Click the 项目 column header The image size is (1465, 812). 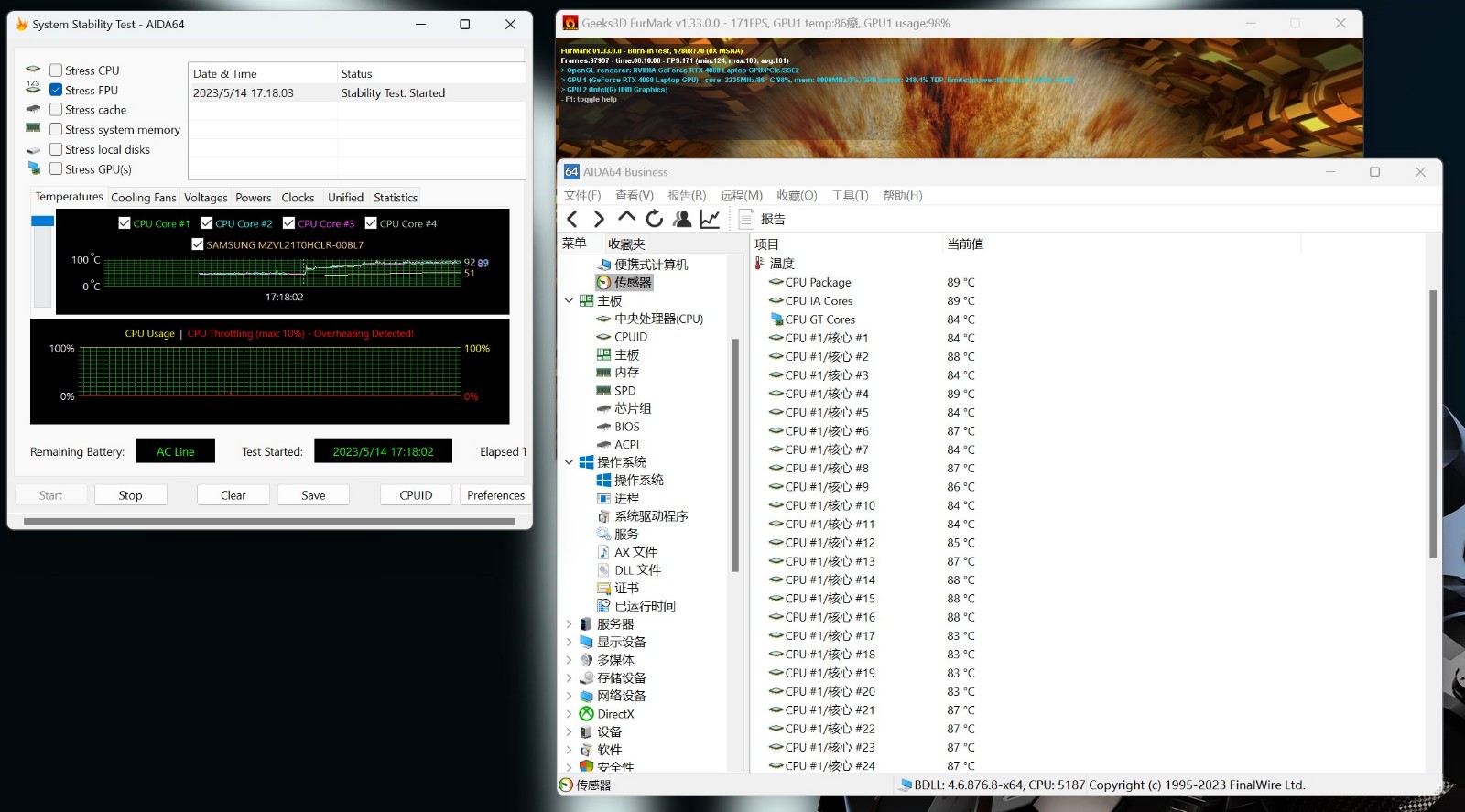click(x=845, y=244)
